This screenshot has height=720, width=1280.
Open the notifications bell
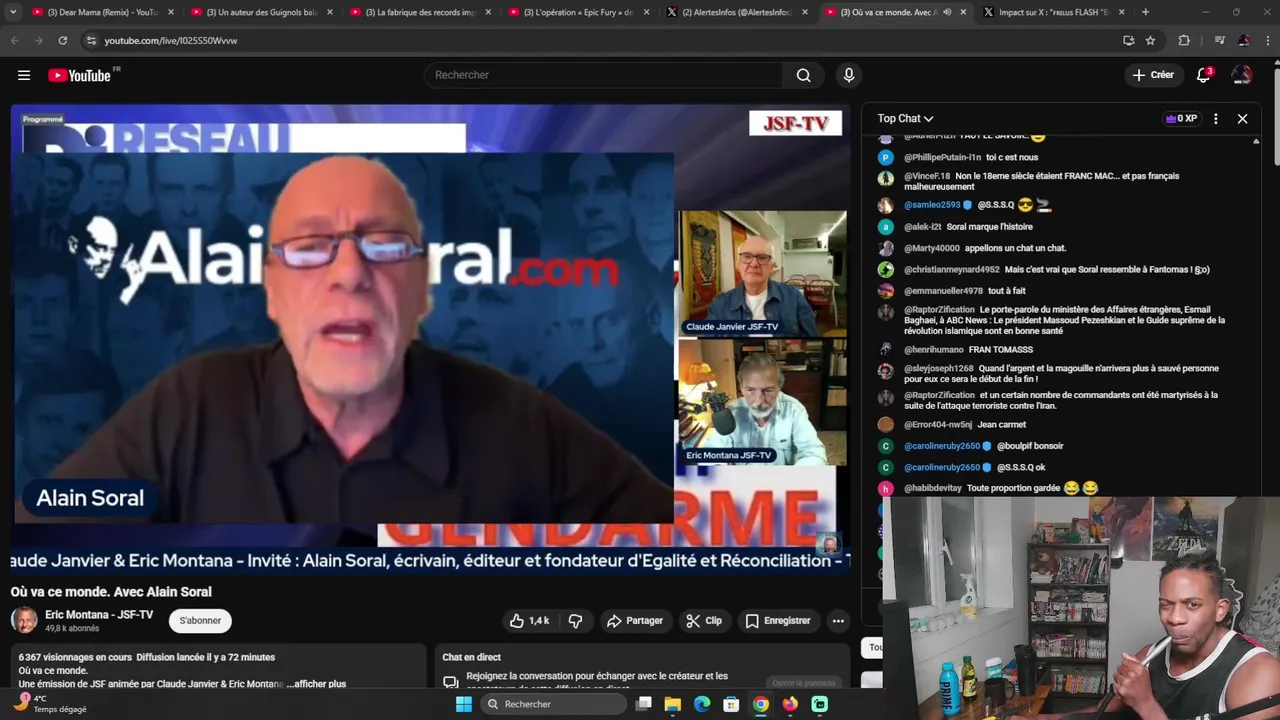pos(1204,75)
